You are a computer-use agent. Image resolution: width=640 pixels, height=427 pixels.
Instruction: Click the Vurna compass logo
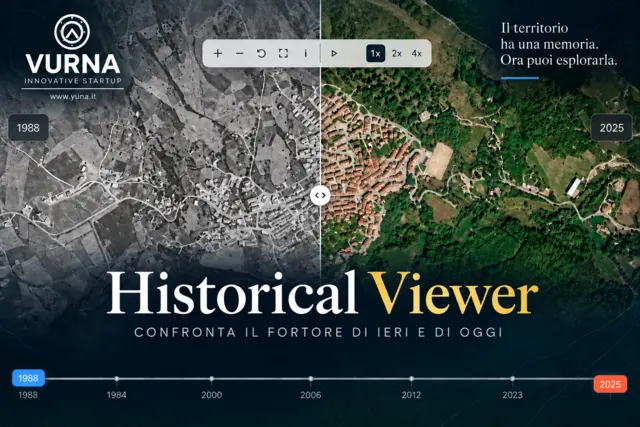click(x=72, y=32)
